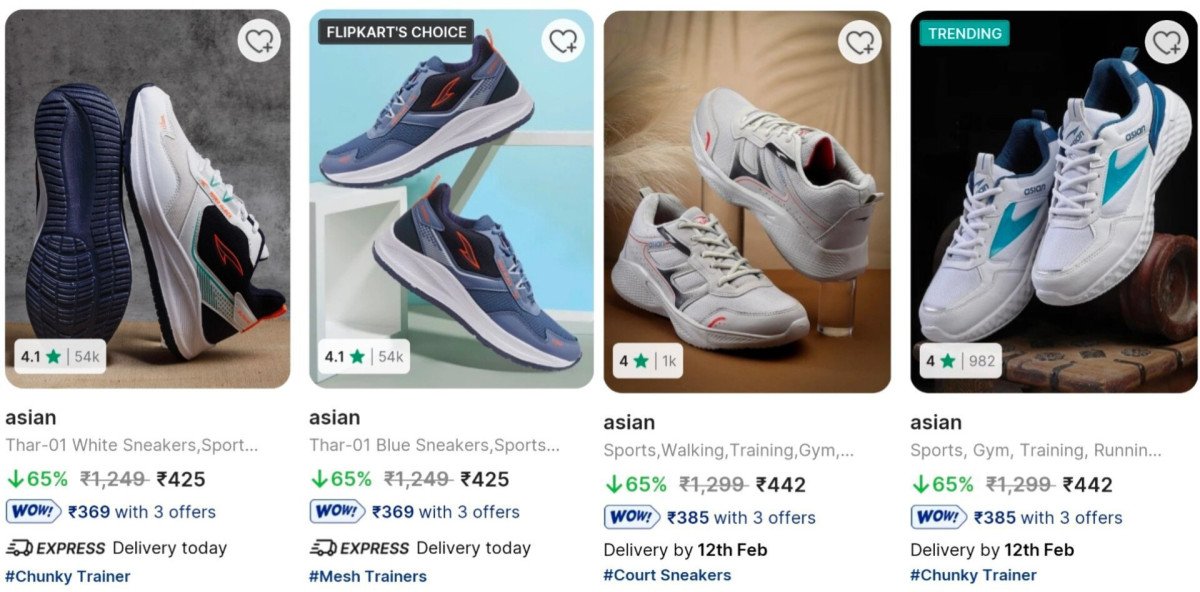Click the TRENDING label badge

tap(964, 33)
